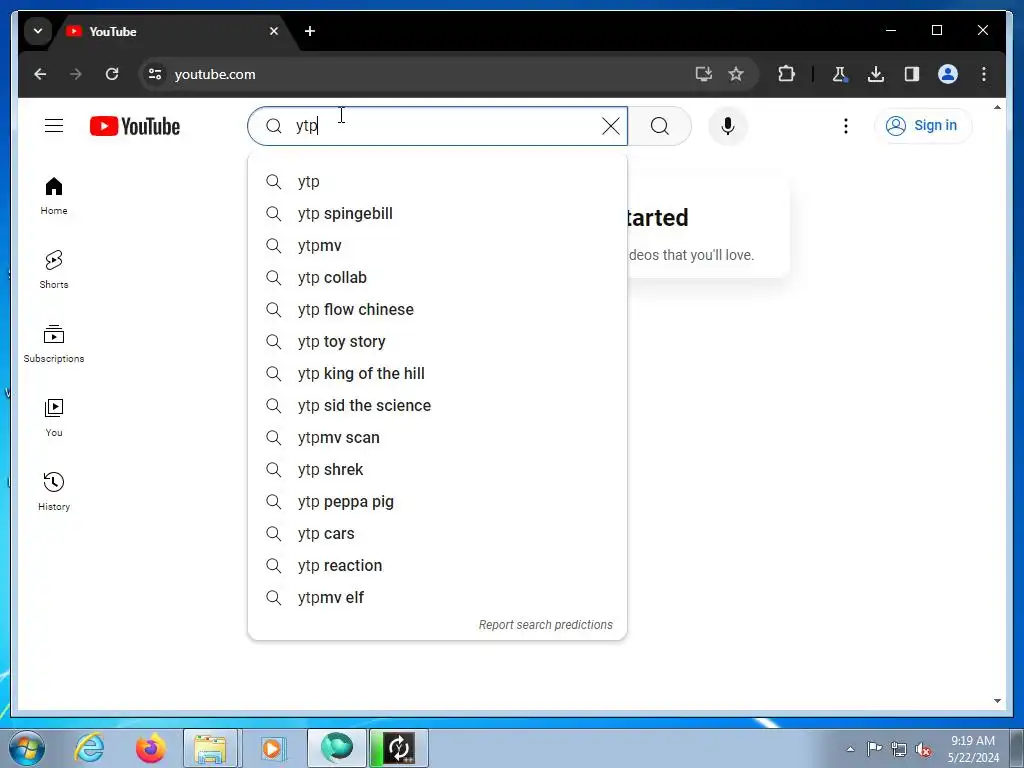Choose 'ytp flow chinese' suggestion
The image size is (1024, 768).
click(437, 310)
